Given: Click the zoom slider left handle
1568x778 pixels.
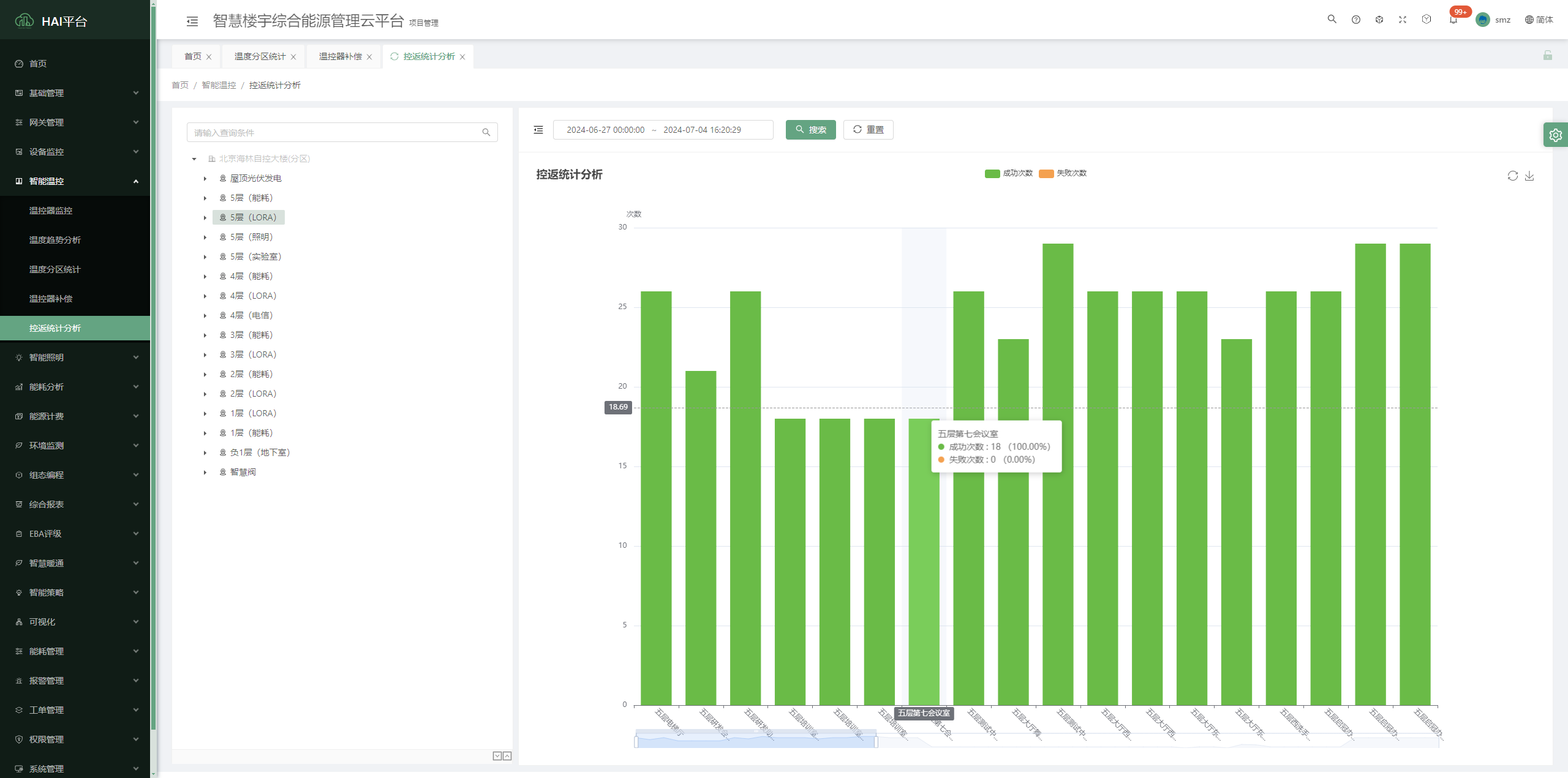Looking at the screenshot, I should 636,742.
